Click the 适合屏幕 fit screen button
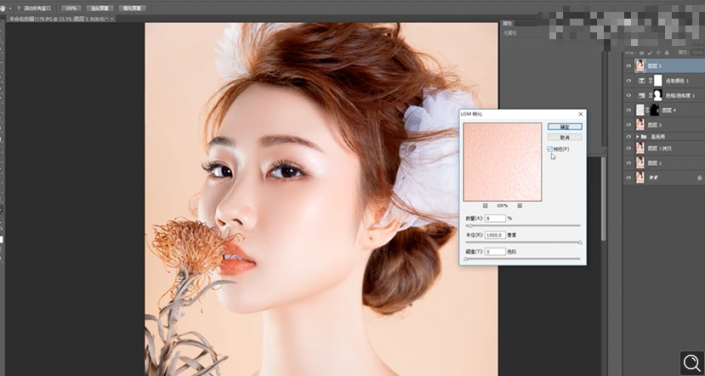The image size is (705, 376). coord(100,8)
